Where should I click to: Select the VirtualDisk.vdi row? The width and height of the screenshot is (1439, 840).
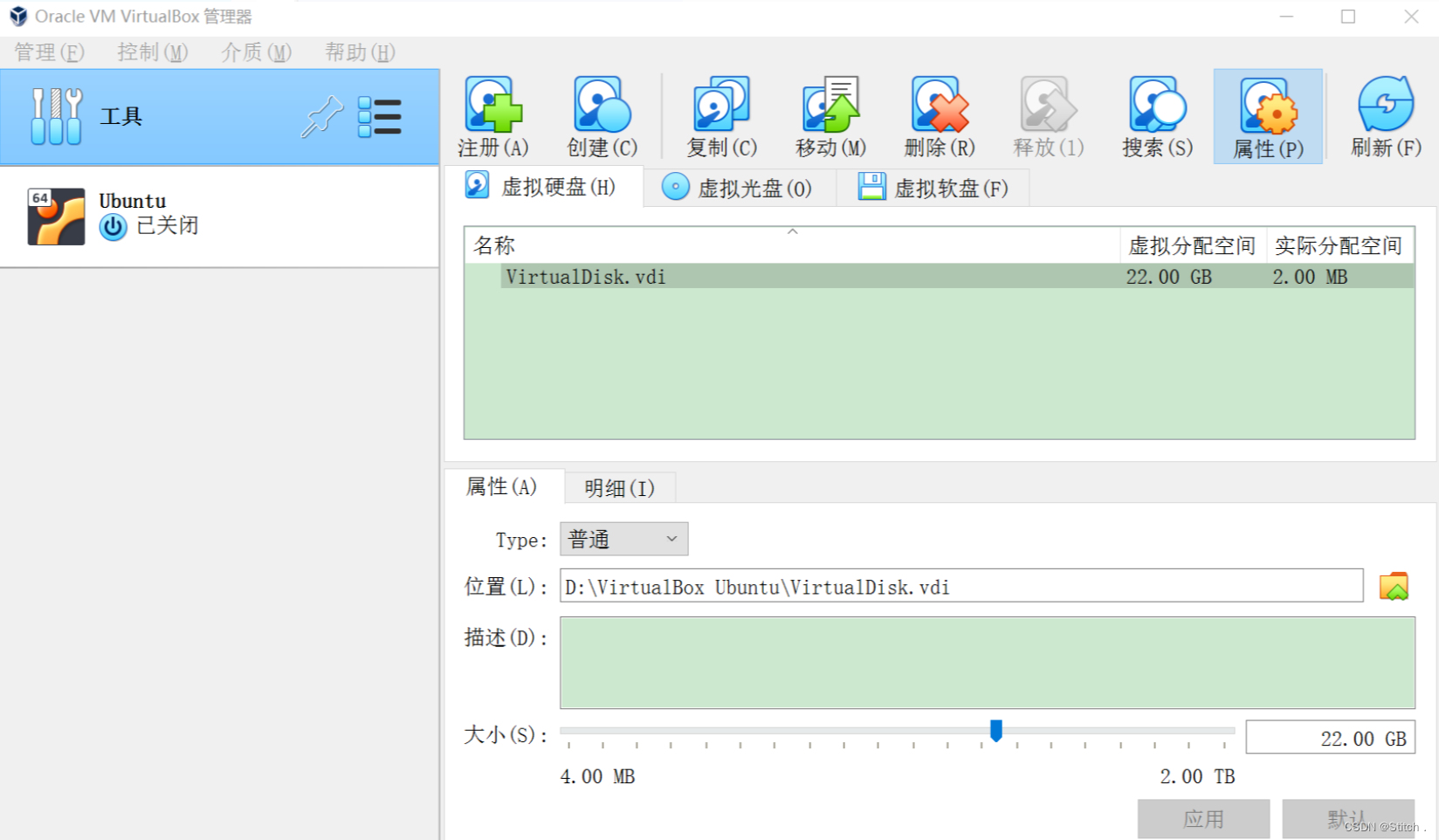(940, 277)
